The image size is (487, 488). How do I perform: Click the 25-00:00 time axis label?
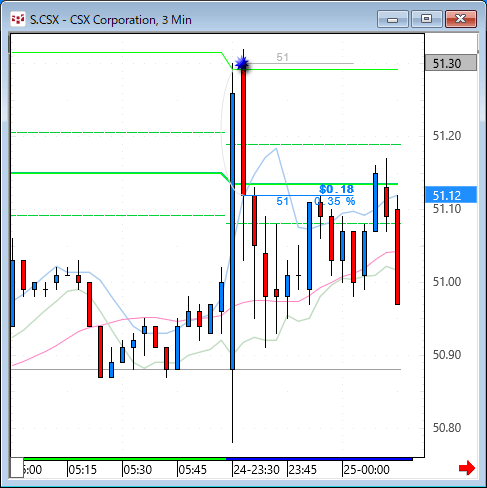366,470
